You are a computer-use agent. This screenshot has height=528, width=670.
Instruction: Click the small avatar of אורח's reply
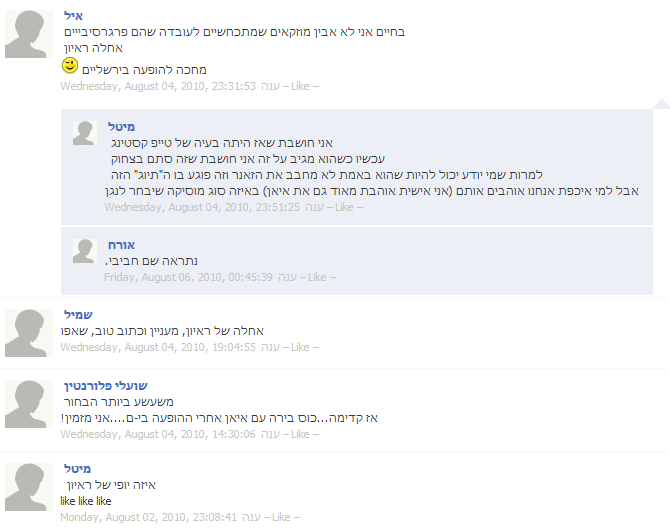pos(85,251)
